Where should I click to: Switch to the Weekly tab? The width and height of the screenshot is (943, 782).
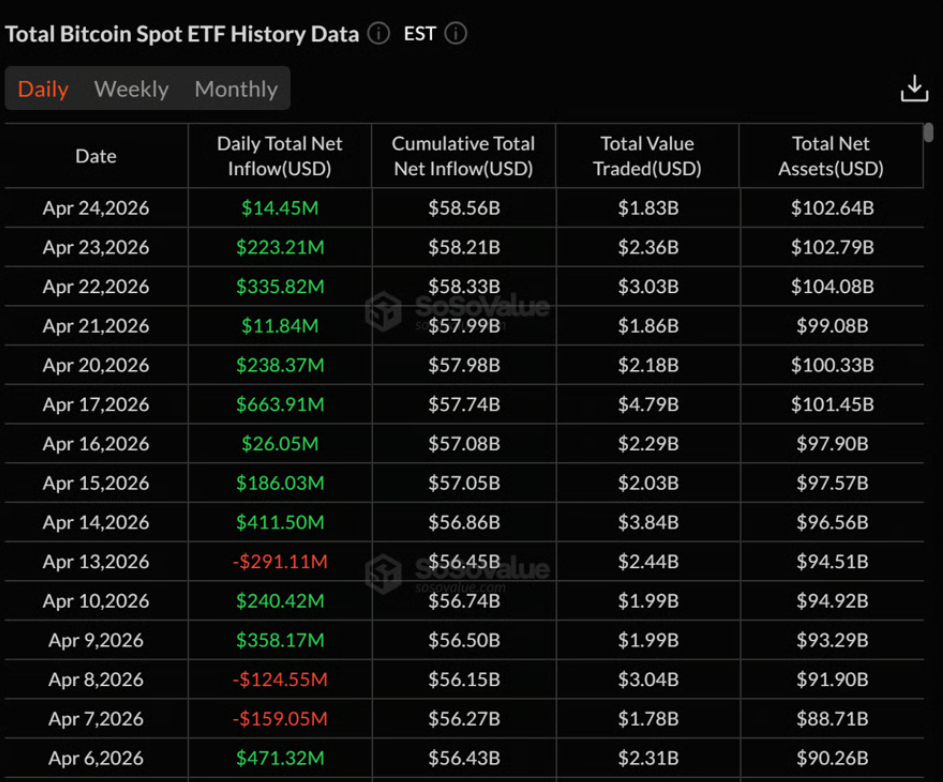(131, 89)
